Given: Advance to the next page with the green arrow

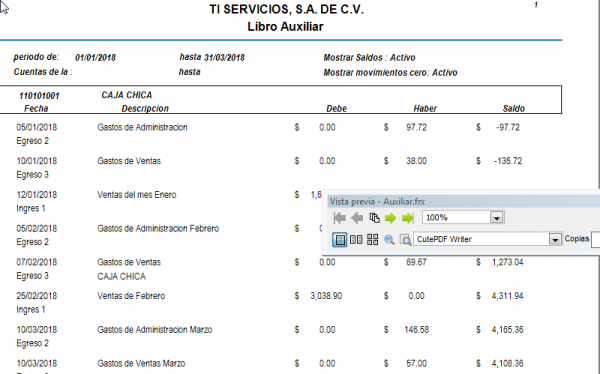Looking at the screenshot, I should (x=390, y=218).
